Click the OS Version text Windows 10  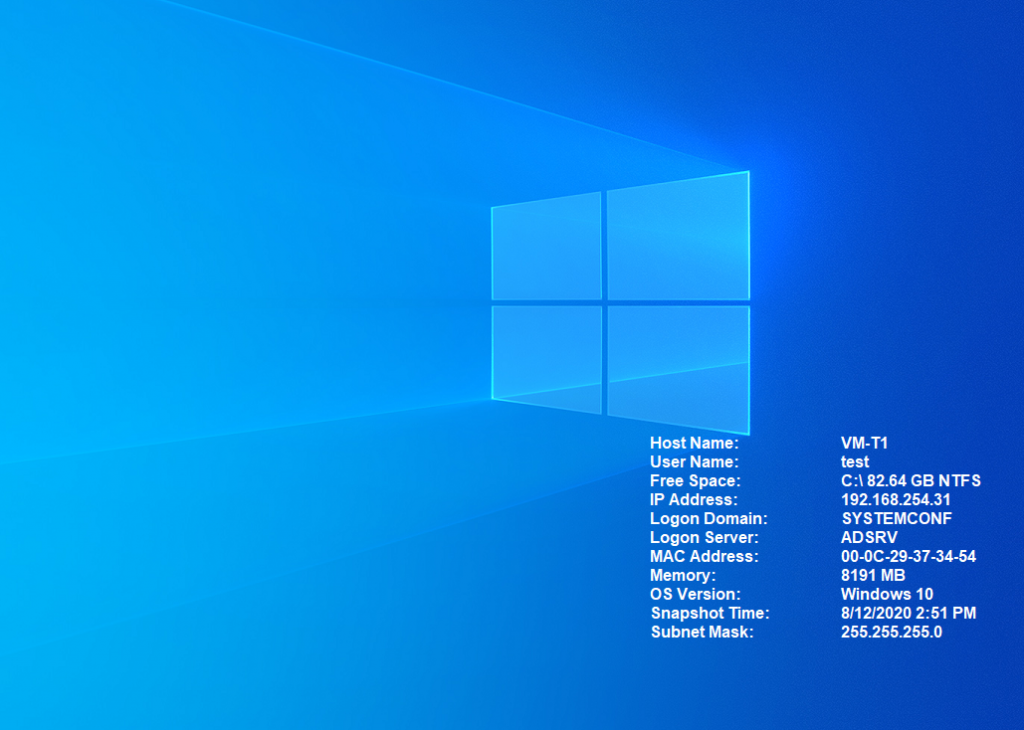886,594
